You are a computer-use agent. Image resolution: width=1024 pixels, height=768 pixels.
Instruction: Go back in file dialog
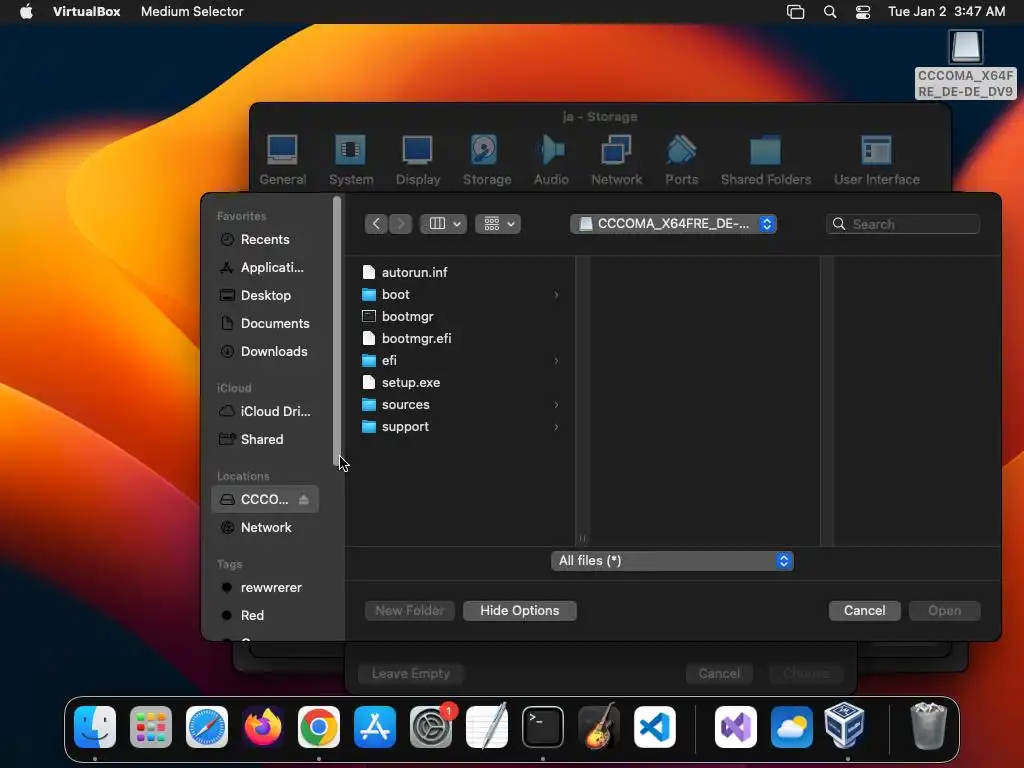point(376,224)
